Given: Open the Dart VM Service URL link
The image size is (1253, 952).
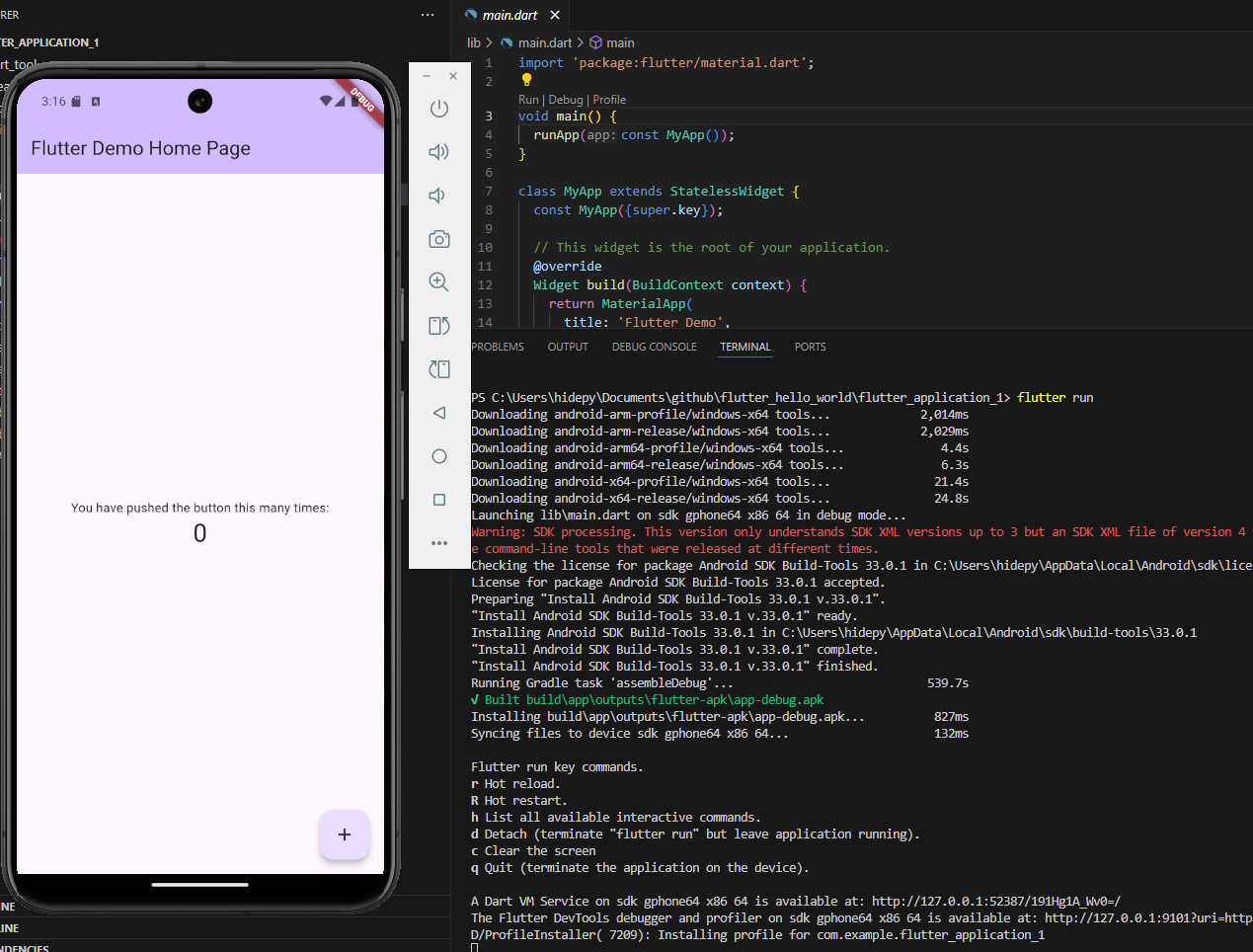Looking at the screenshot, I should (996, 902).
